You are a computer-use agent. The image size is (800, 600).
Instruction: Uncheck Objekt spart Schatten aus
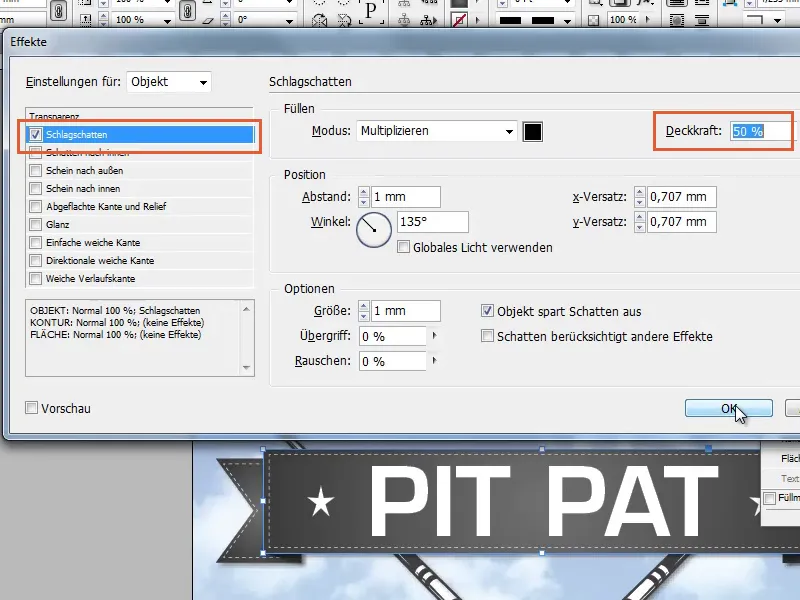point(489,311)
